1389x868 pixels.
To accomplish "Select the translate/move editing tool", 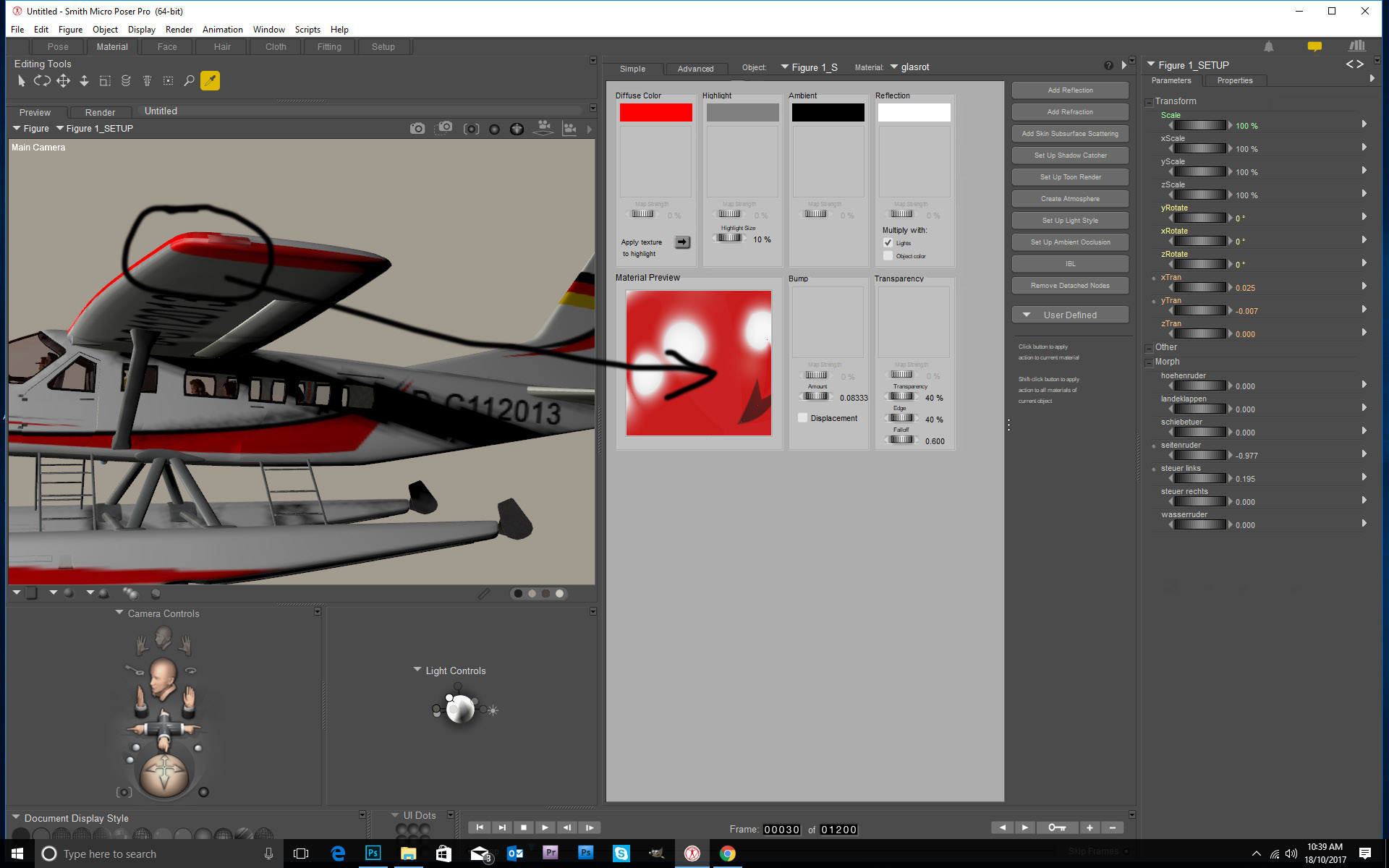I will point(64,81).
